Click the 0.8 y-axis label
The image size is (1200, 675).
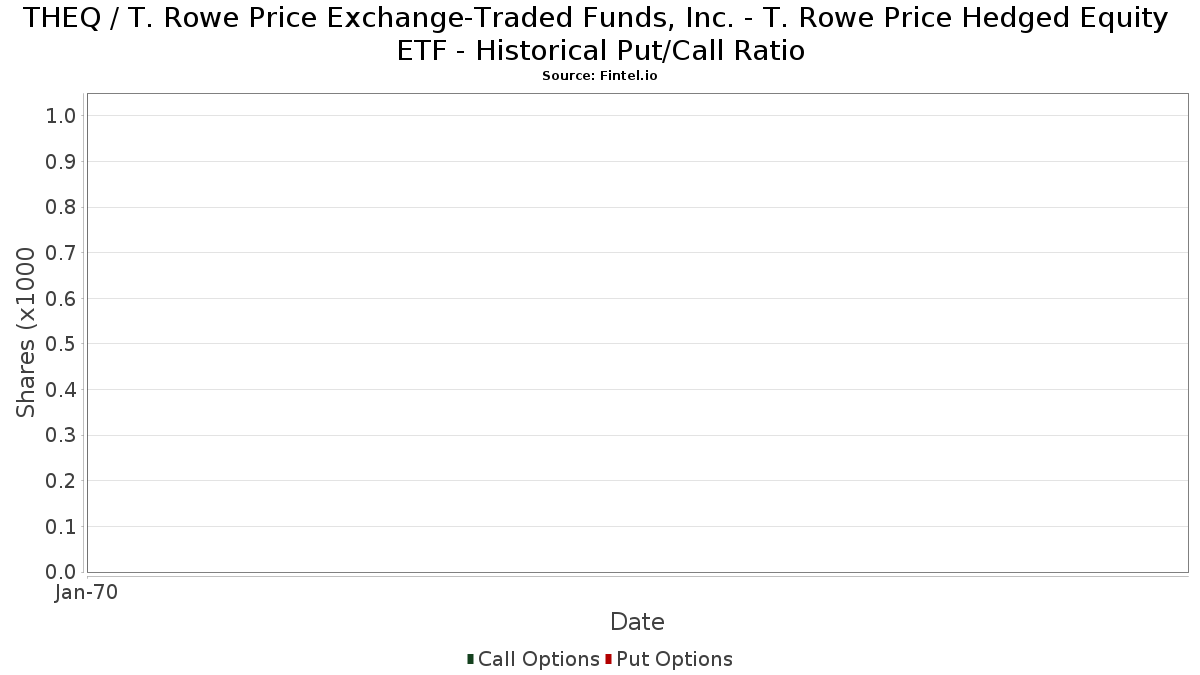point(61,208)
